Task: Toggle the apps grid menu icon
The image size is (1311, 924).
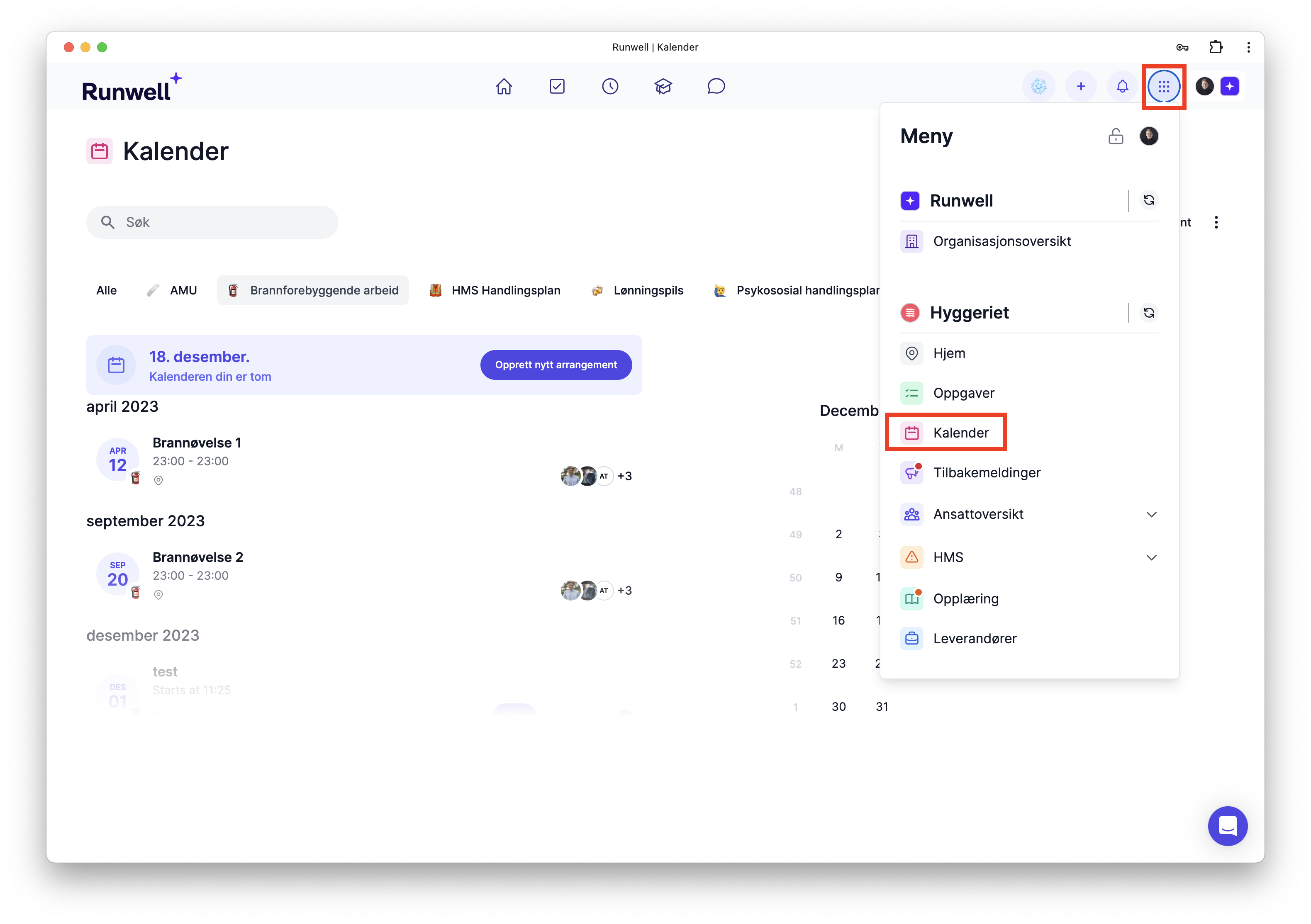Action: [x=1164, y=87]
